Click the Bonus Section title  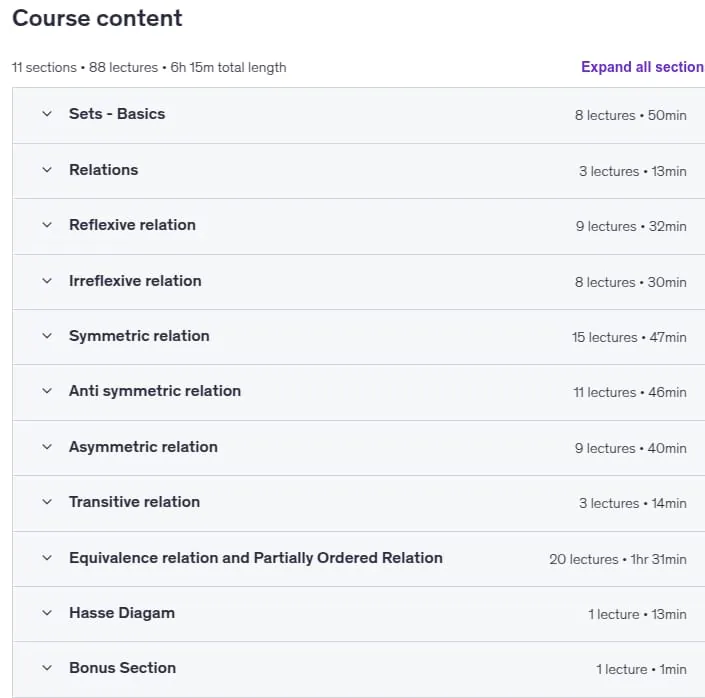click(x=122, y=668)
